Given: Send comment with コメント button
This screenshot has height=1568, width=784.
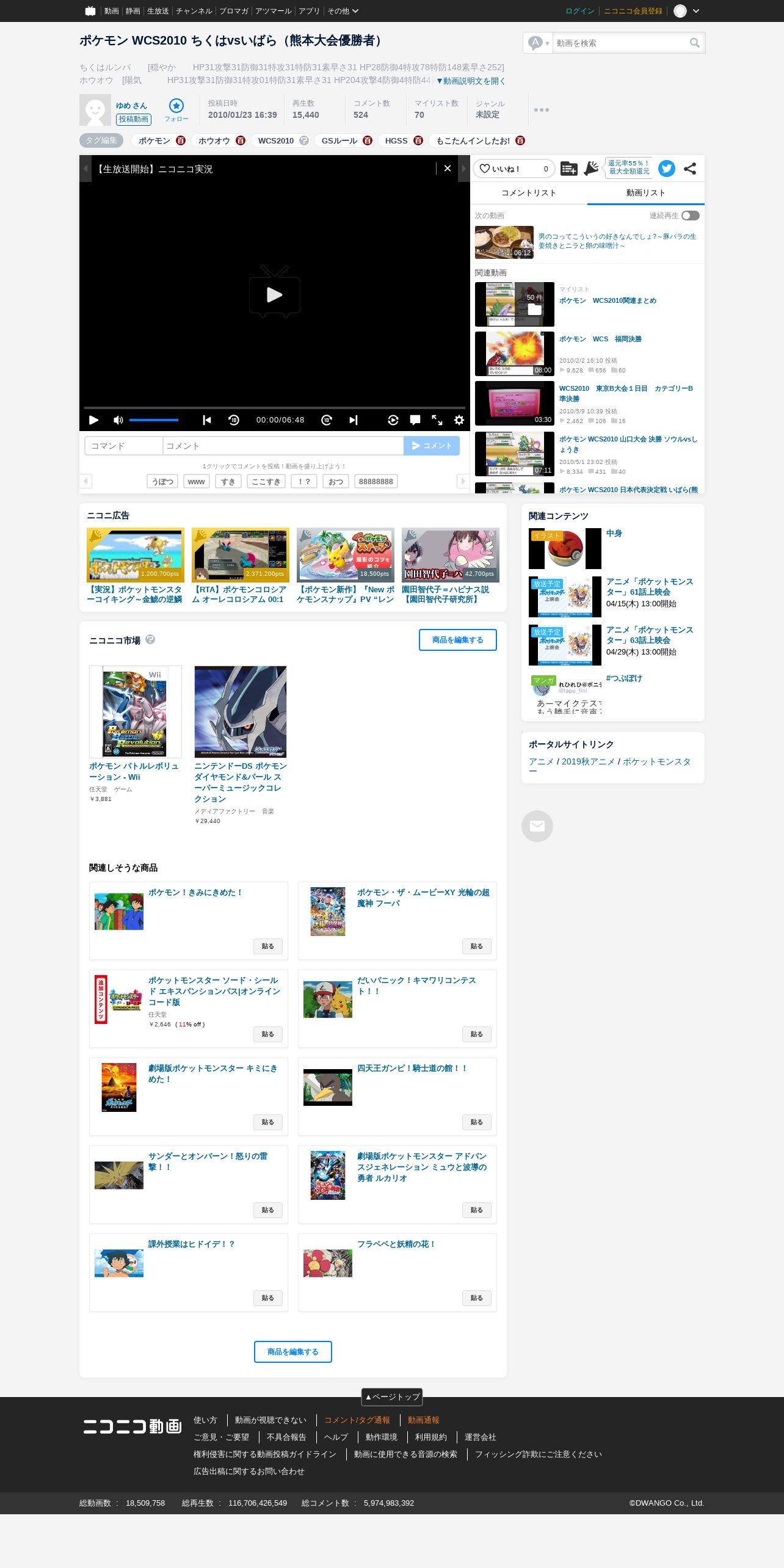Looking at the screenshot, I should [x=432, y=446].
